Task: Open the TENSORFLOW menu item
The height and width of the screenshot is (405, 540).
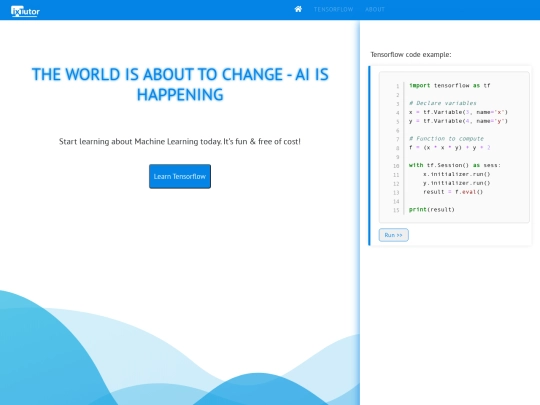Action: (333, 10)
